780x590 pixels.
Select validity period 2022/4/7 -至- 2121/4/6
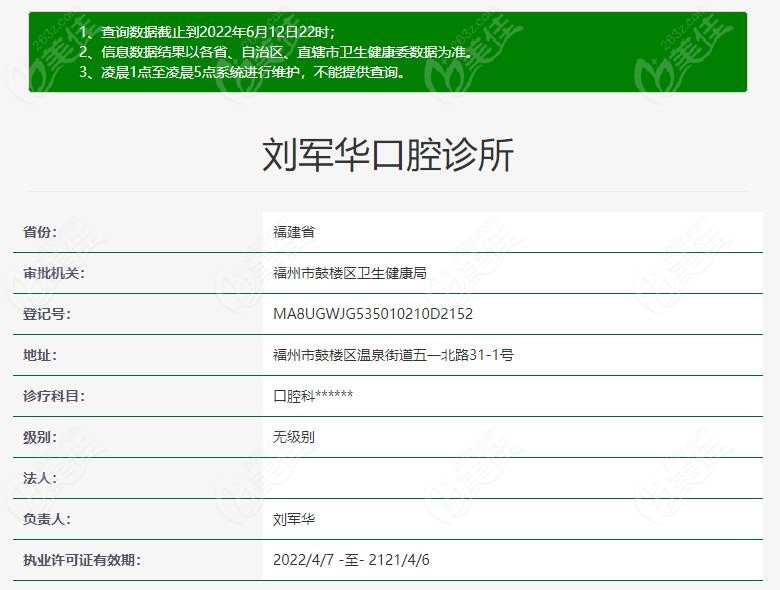coord(351,560)
